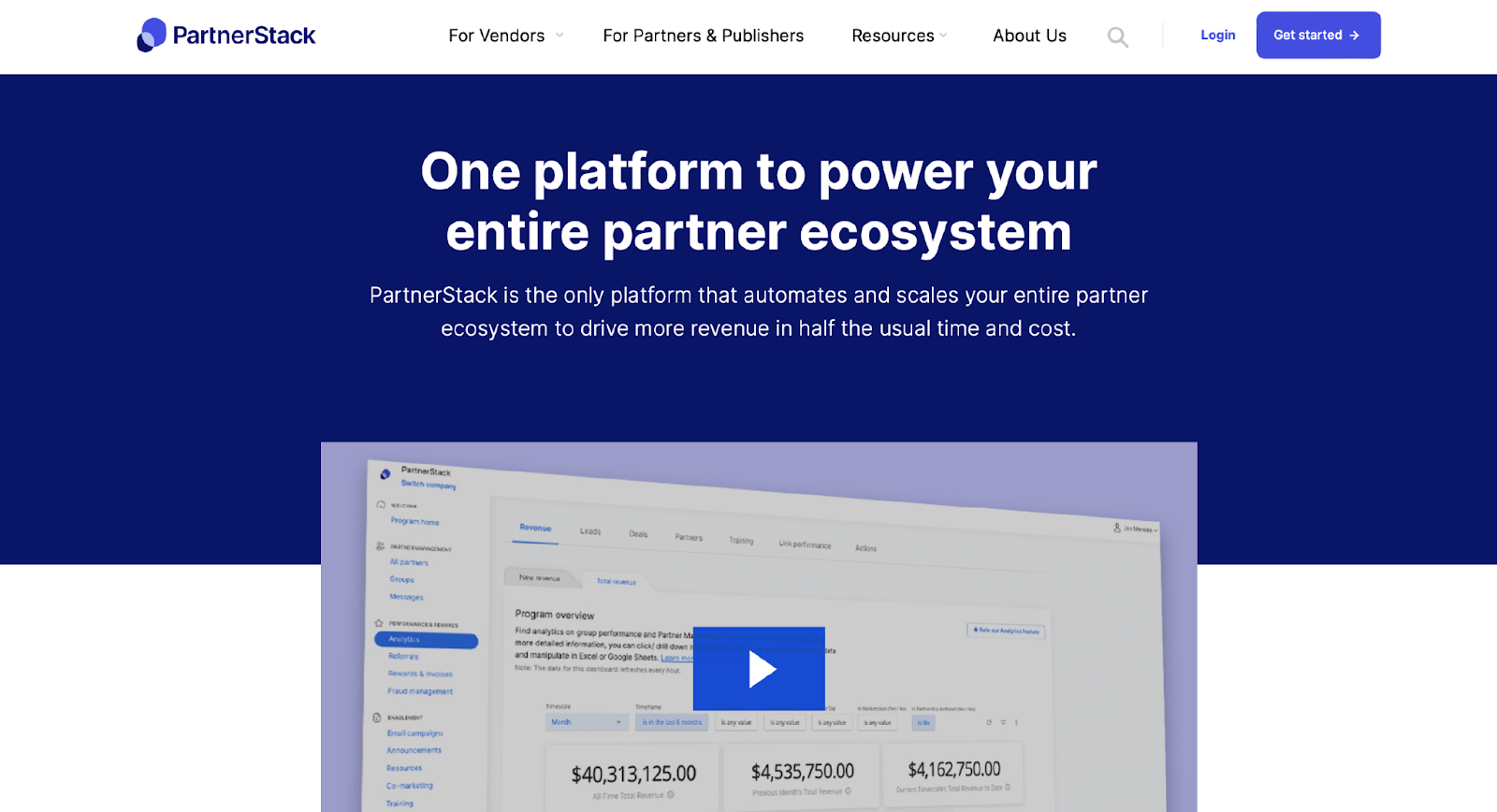
Task: Click the Login link
Action: (1218, 35)
